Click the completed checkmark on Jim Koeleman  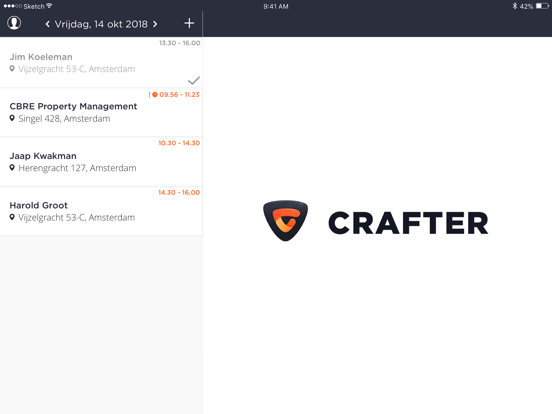(194, 81)
